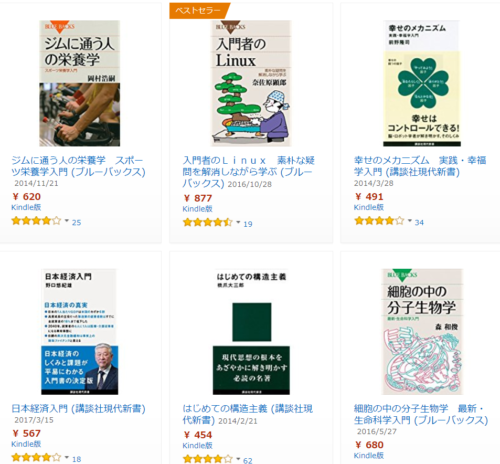
Task: Open the ジムに通う人の栄養学 book cover
Action: 80,83
